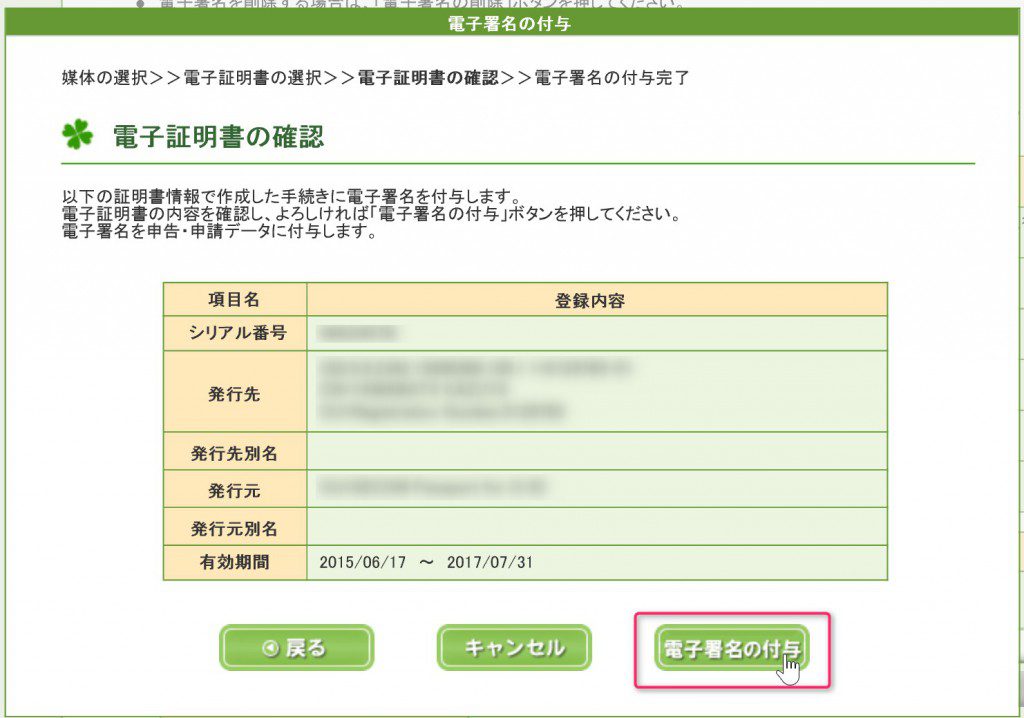
Task: Click the validity dates 2015/06/17 ～ 2017/07/31
Action: 426,563
